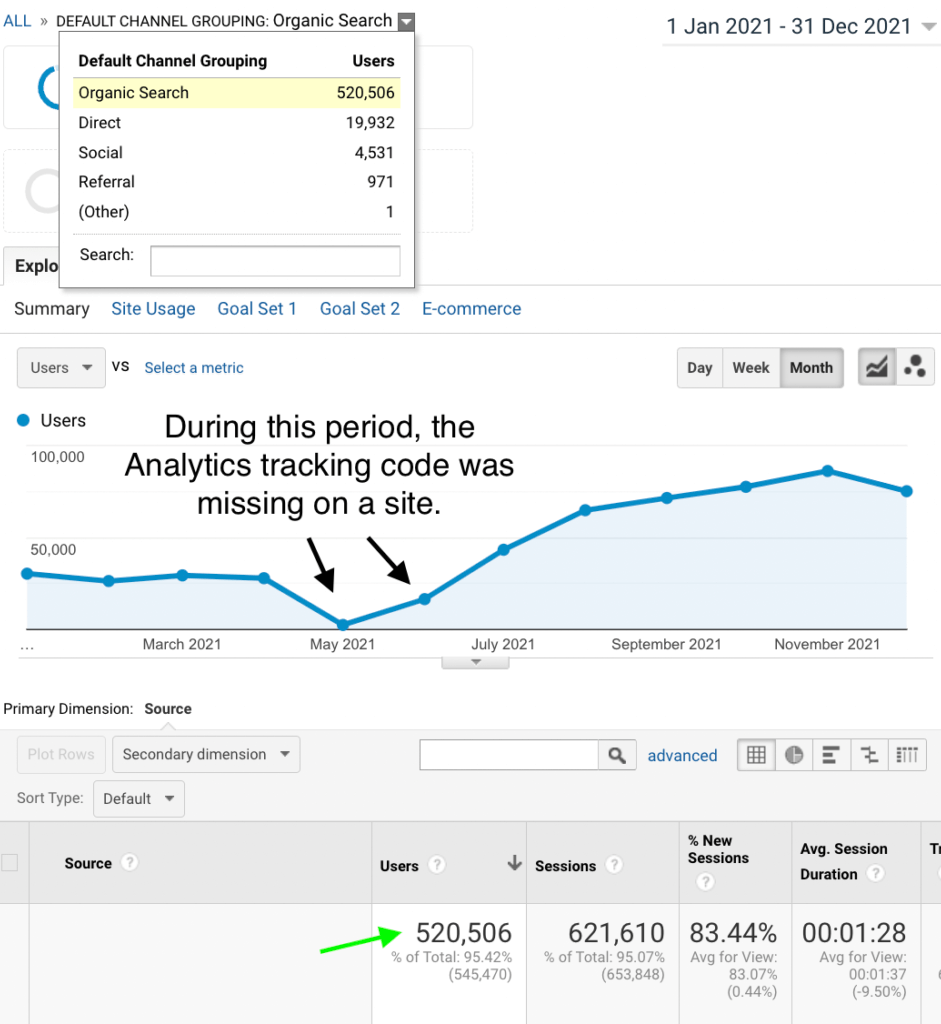Select the data table view icon
Viewport: 941px width, 1024px height.
tap(757, 755)
